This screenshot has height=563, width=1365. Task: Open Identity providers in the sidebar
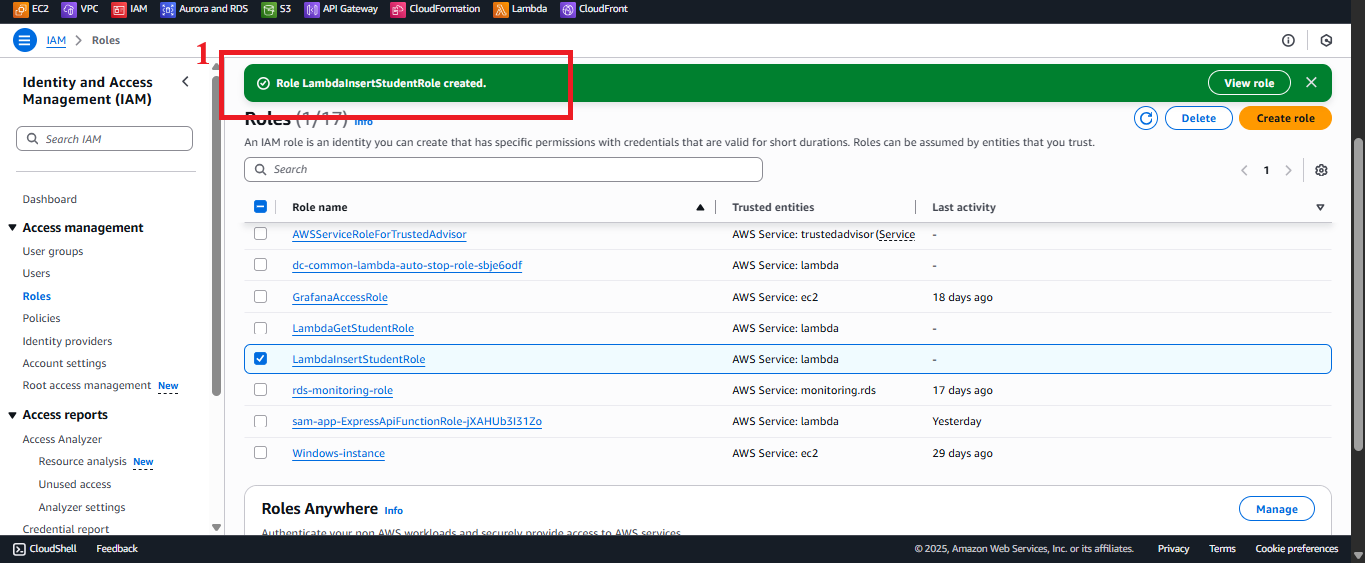click(68, 341)
